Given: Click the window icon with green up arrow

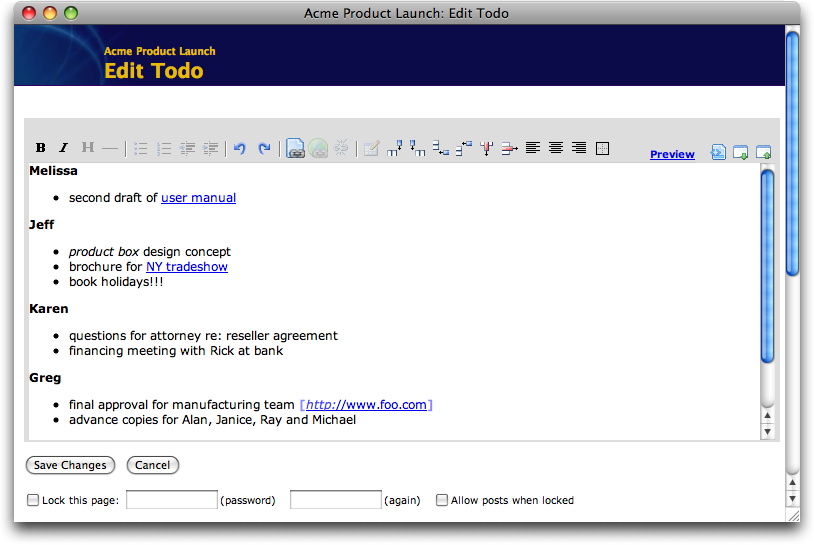Looking at the screenshot, I should click(x=763, y=153).
